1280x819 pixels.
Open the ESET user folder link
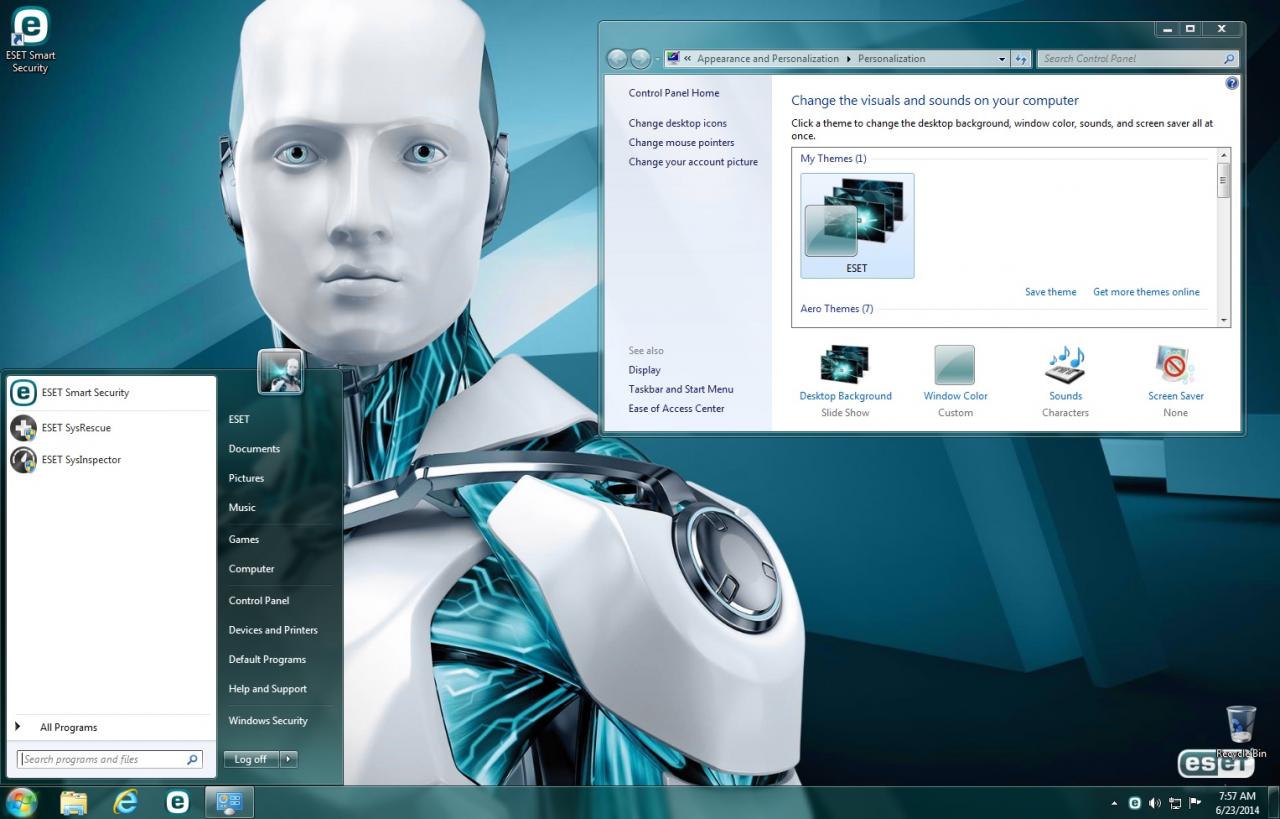coord(239,419)
